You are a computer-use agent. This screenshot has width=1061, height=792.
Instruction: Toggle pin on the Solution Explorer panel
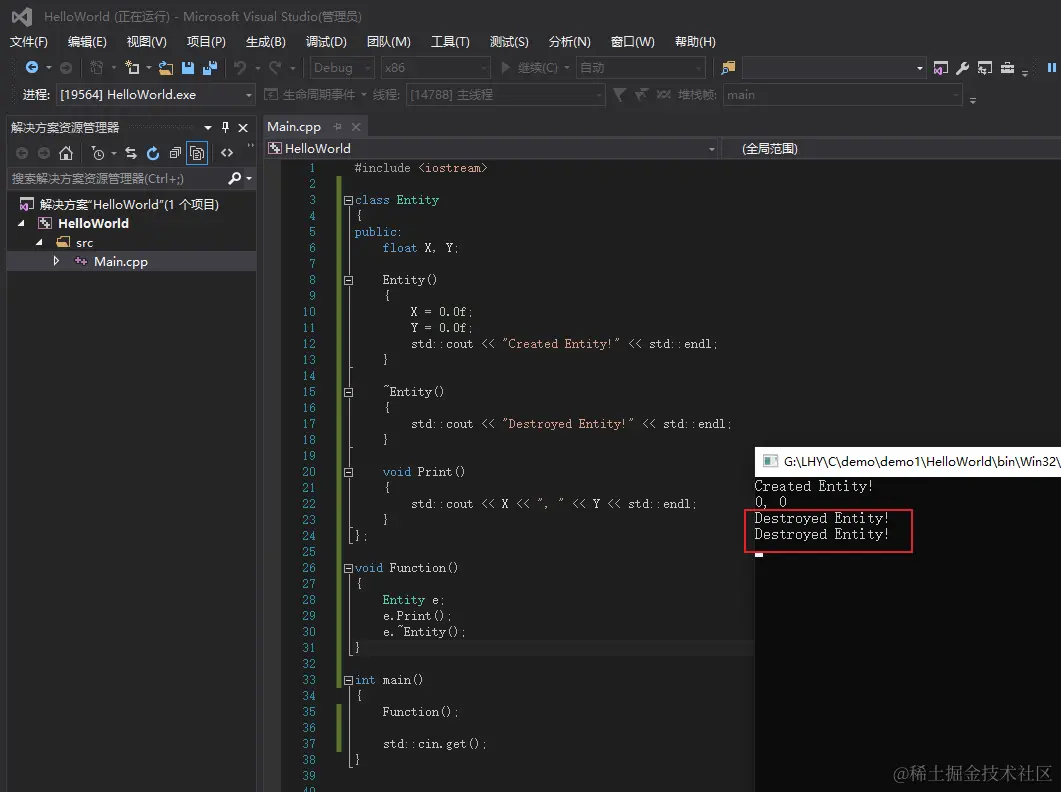click(226, 127)
